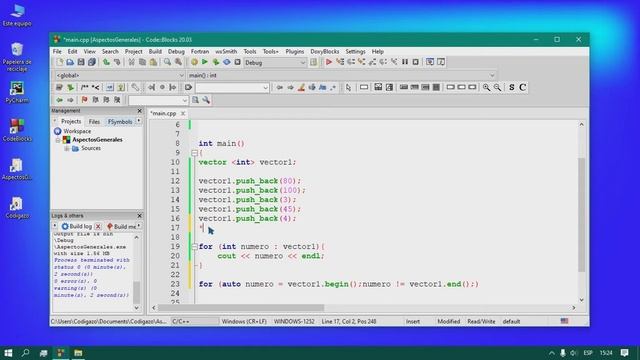Open the empty combo box in the bookmark toolbar
640x360 pixels.
pyautogui.click(x=158, y=100)
